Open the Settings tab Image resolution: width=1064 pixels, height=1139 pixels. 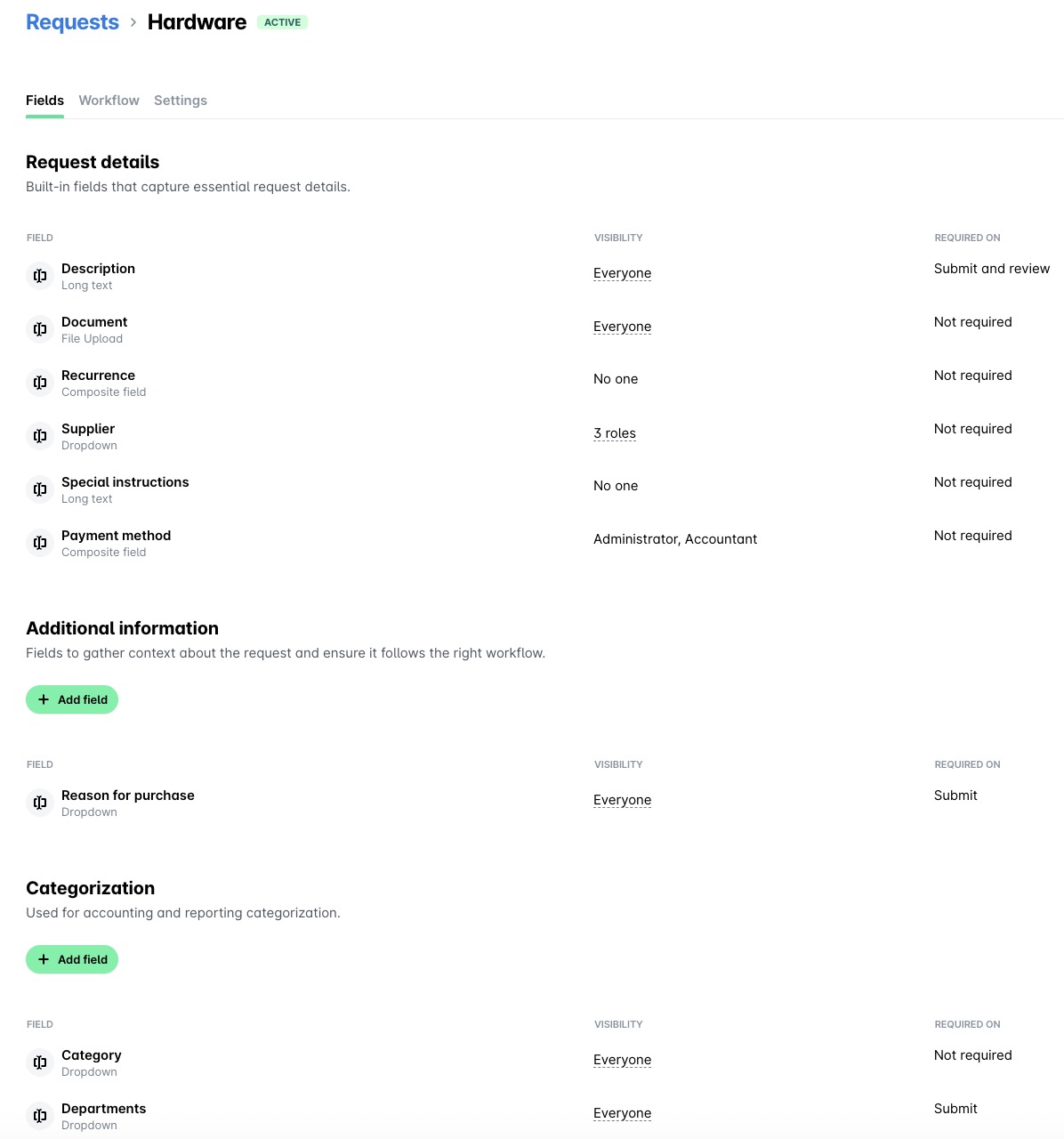(181, 101)
